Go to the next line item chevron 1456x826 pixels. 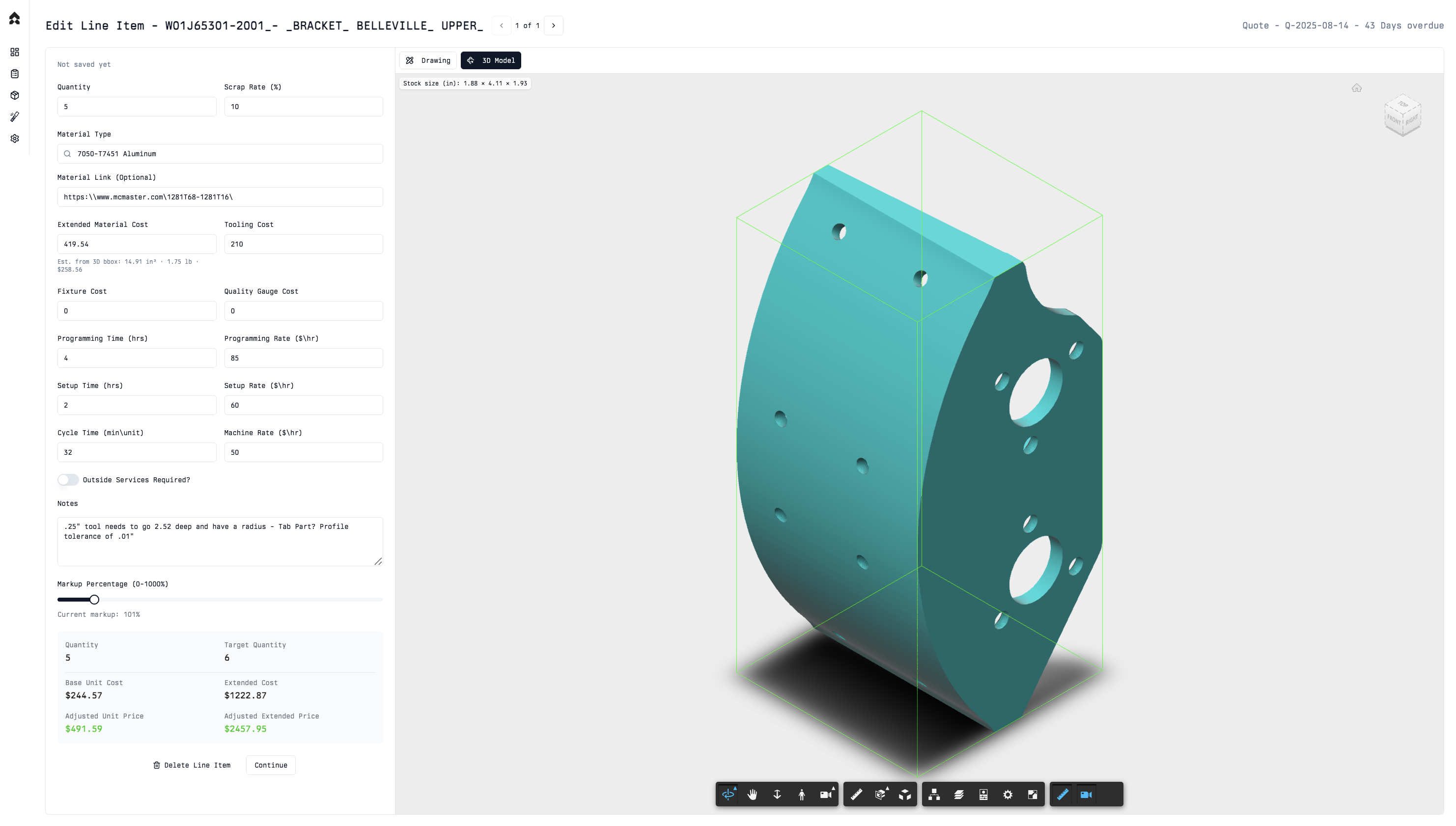(x=554, y=26)
